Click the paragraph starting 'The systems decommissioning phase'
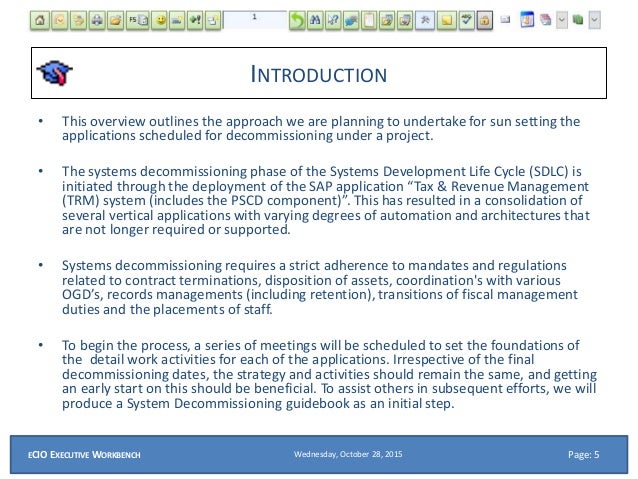 [x=326, y=200]
